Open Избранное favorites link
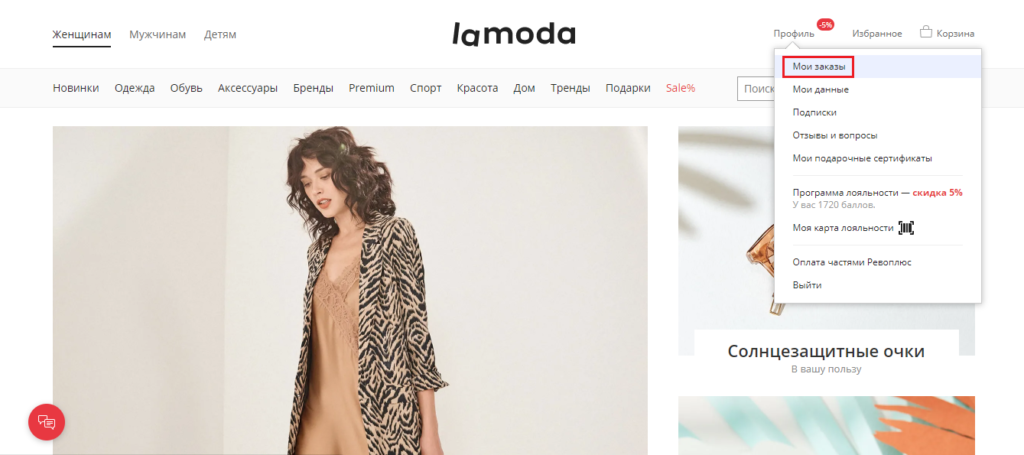This screenshot has width=1024, height=455. (877, 34)
